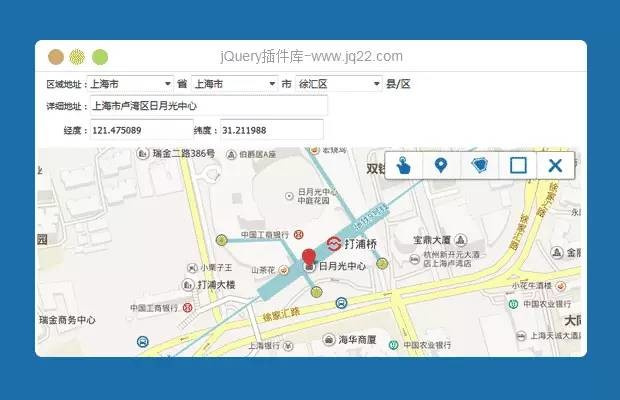The height and width of the screenshot is (400, 620).
Task: Click the 瑞金二路386号 building icon
Action: pos(143,153)
